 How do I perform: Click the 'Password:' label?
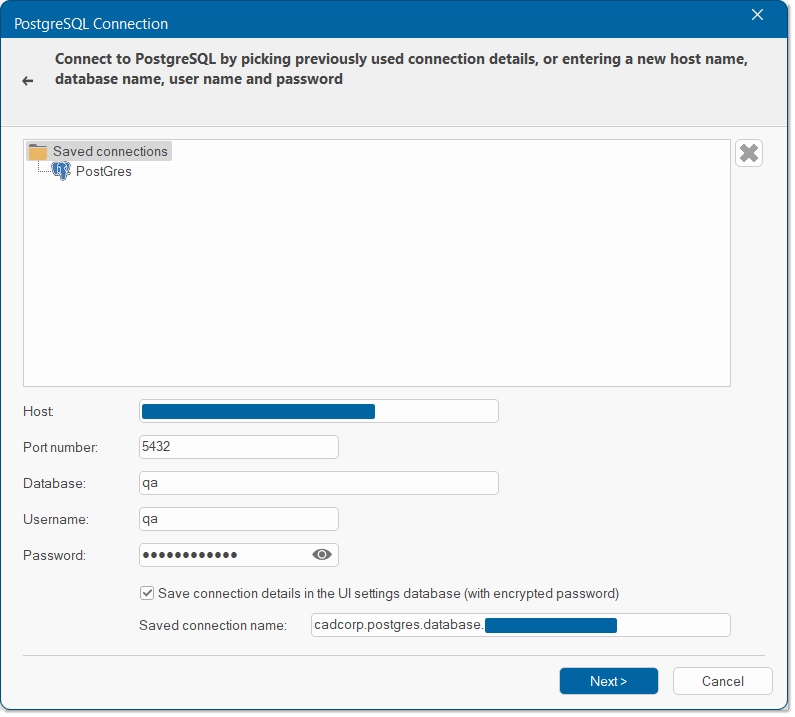(x=54, y=555)
